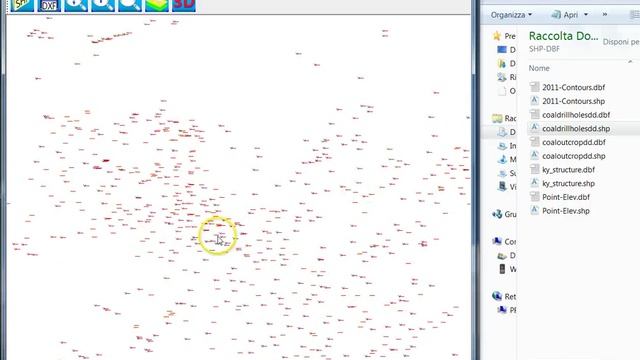
Task: Open Gruppo home in sidebar
Action: (x=504, y=214)
